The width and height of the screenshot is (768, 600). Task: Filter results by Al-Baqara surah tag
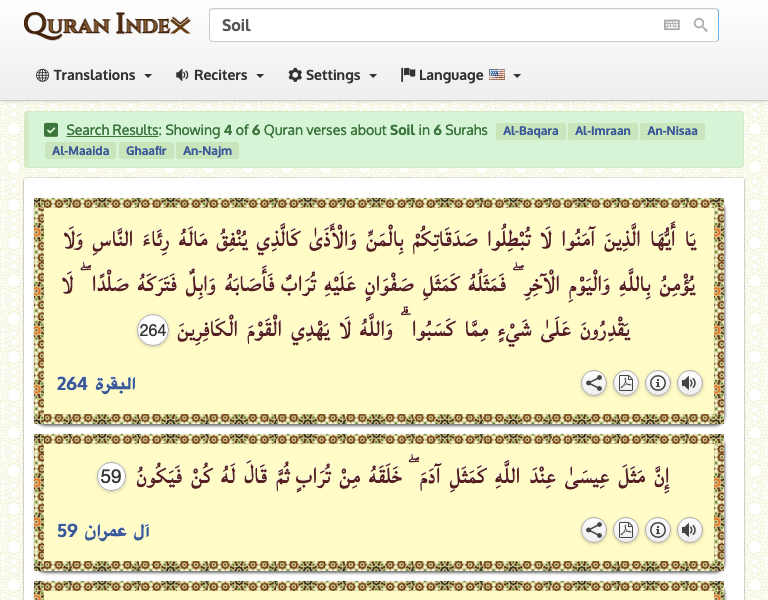[x=530, y=131]
